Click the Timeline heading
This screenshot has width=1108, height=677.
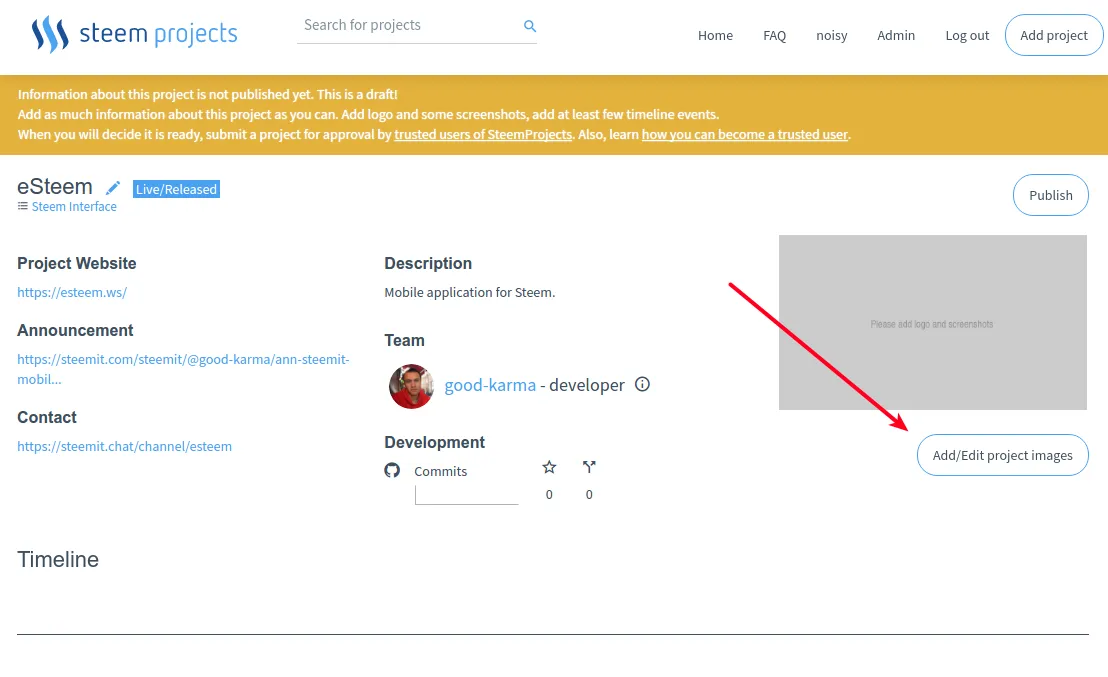[58, 559]
